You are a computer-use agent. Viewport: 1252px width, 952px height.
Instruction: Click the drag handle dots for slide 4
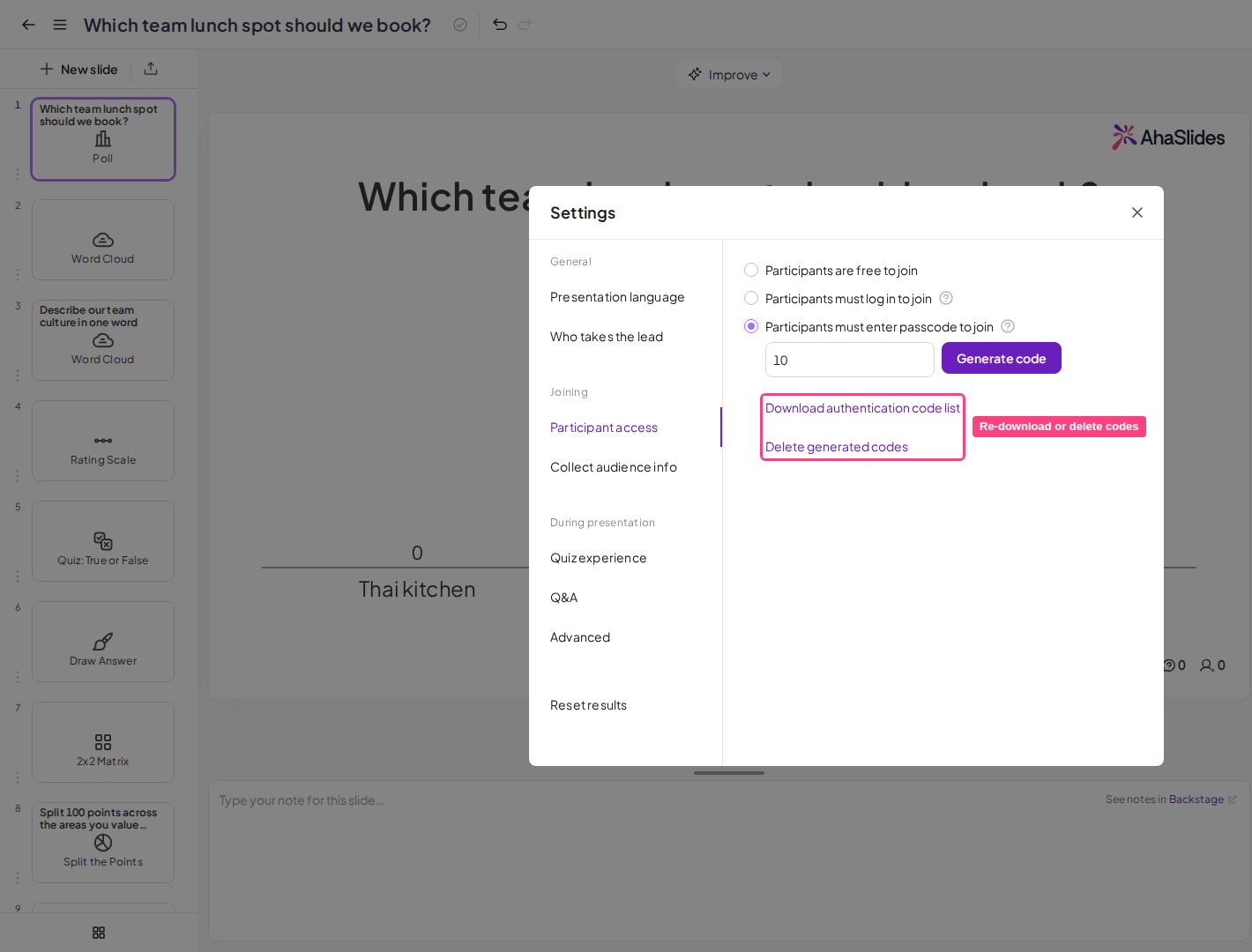tap(18, 476)
